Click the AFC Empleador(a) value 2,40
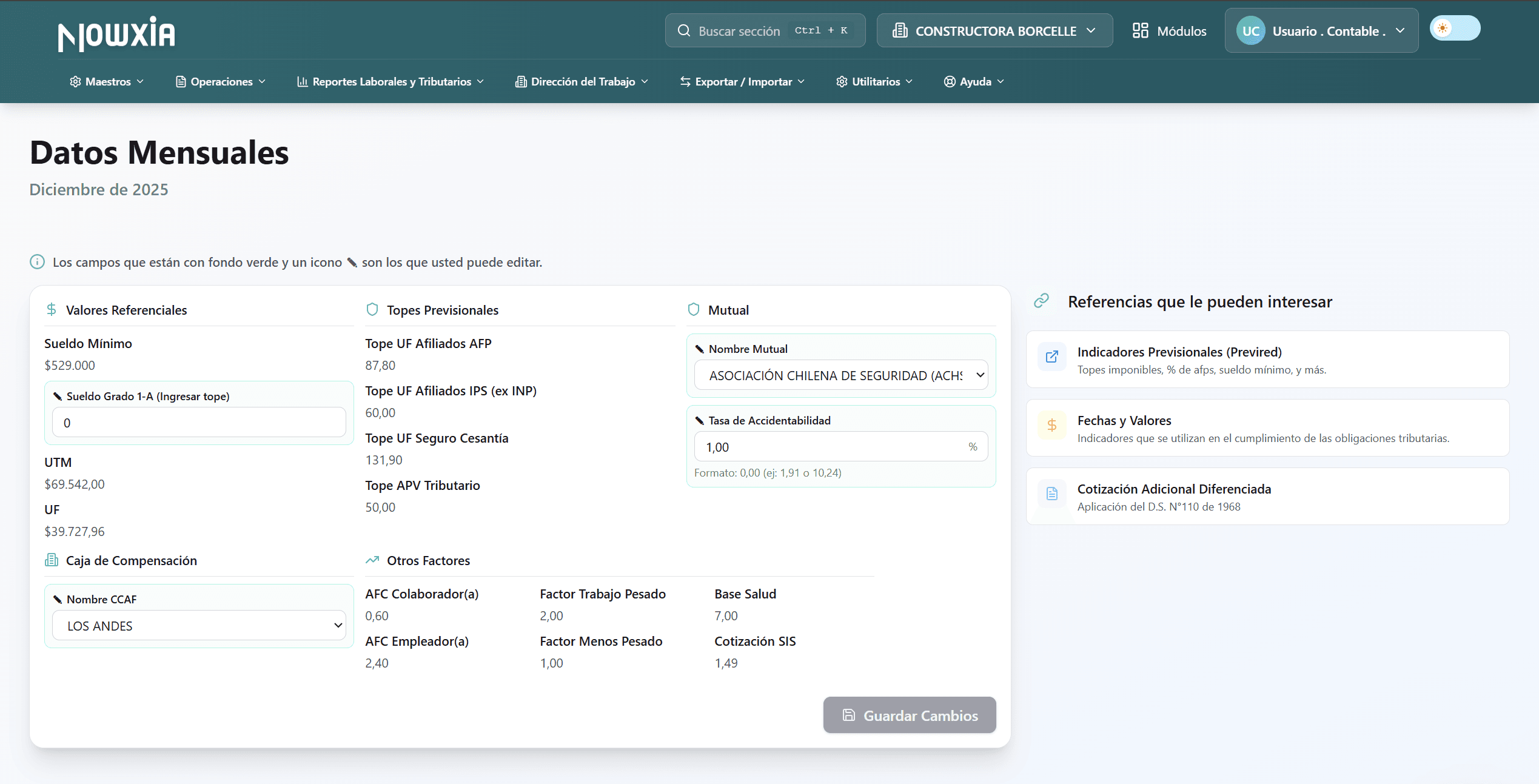The width and height of the screenshot is (1539, 784). pyautogui.click(x=377, y=663)
